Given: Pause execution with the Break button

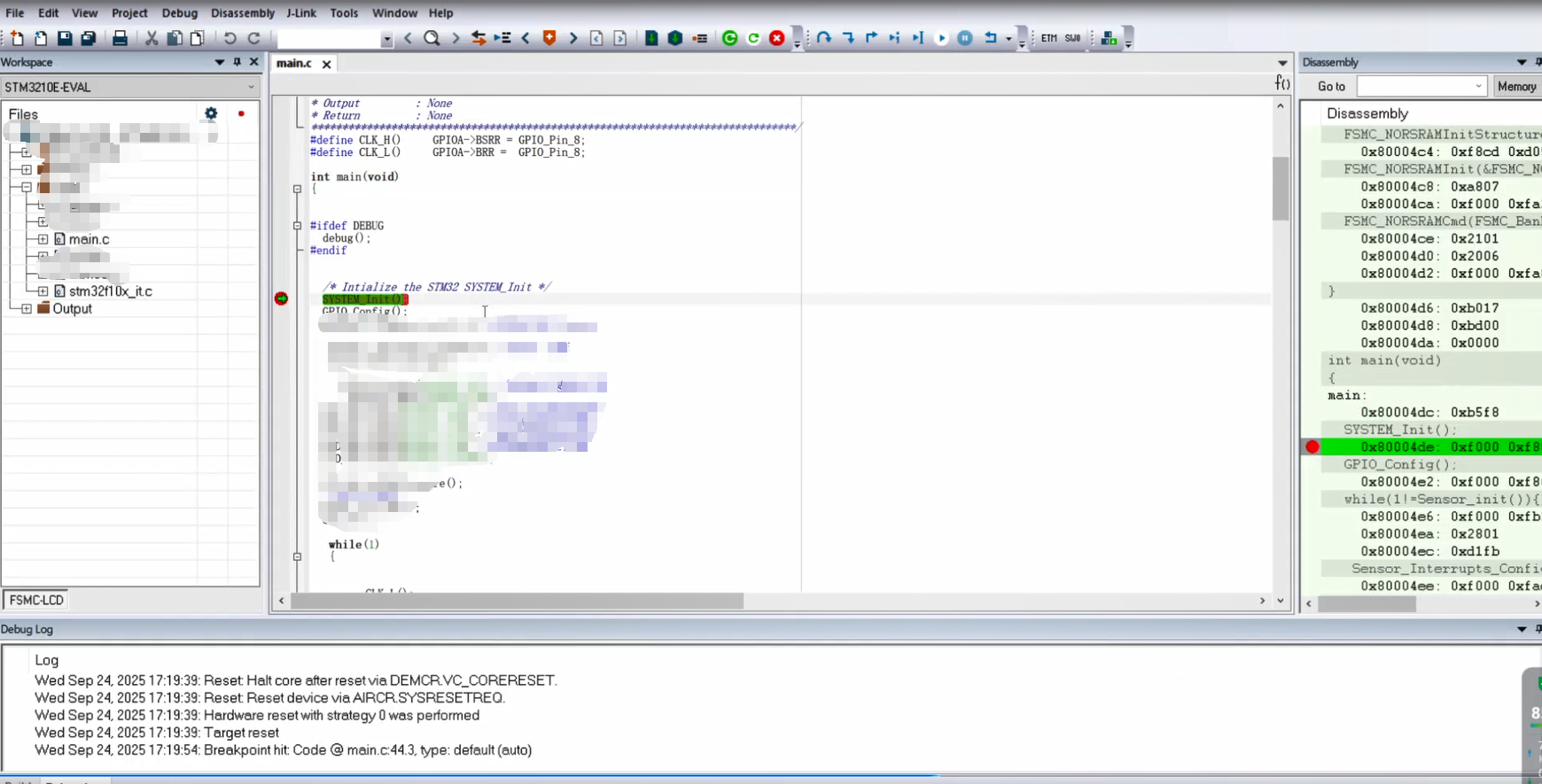Looking at the screenshot, I should pos(965,38).
